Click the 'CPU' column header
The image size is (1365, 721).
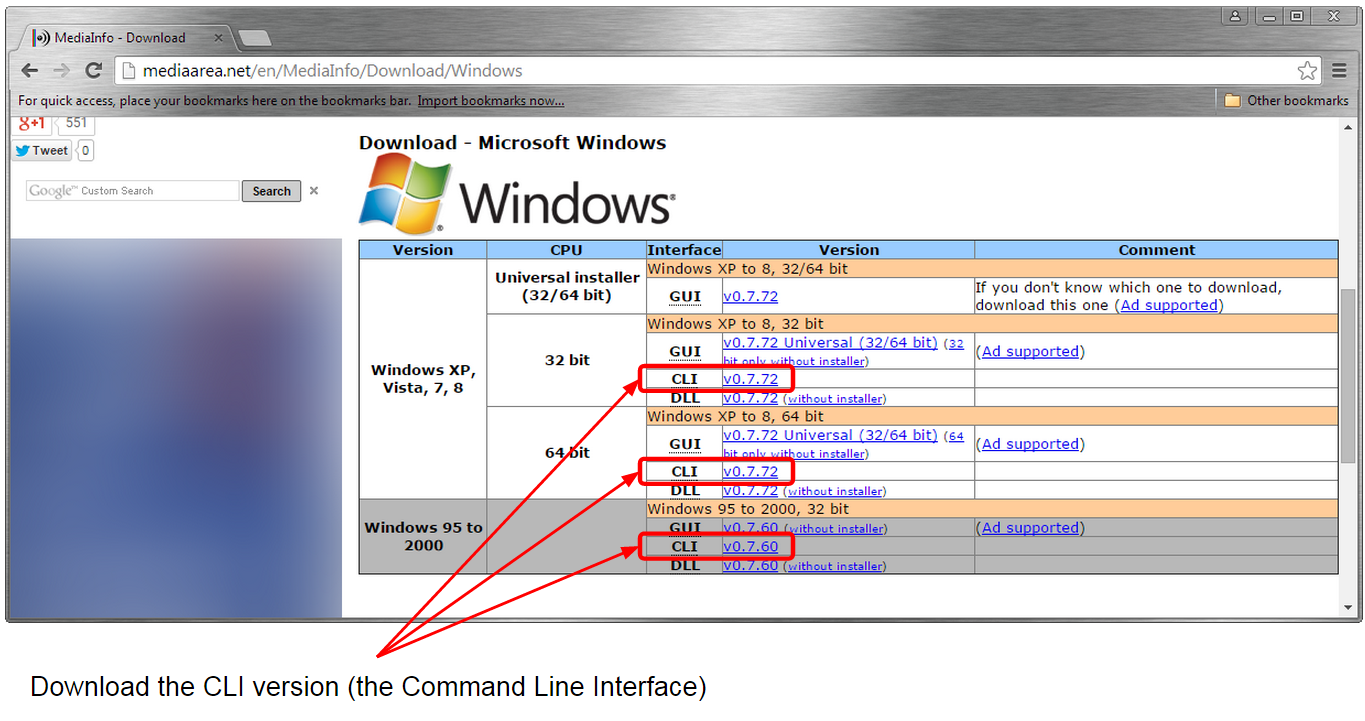pyautogui.click(x=567, y=250)
